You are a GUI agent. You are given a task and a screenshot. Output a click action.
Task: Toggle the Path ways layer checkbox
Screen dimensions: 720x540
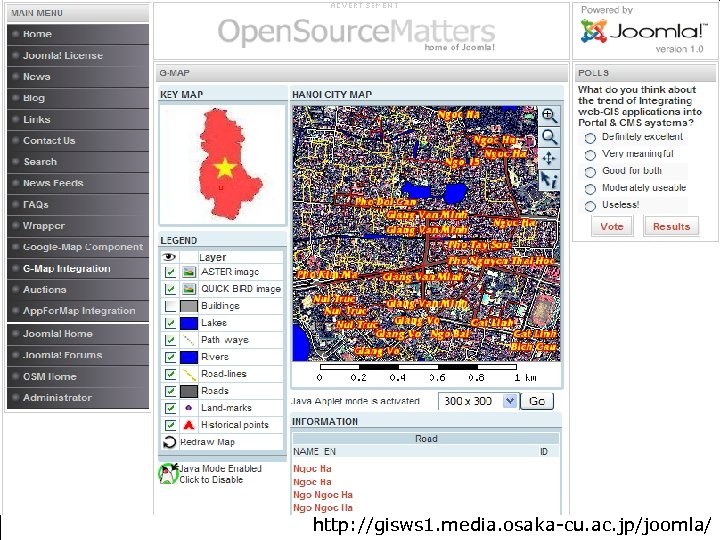pos(170,340)
